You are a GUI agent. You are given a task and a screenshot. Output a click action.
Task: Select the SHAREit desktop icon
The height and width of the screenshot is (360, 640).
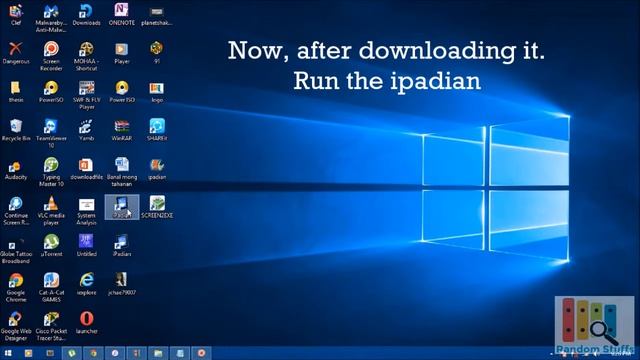[157, 130]
